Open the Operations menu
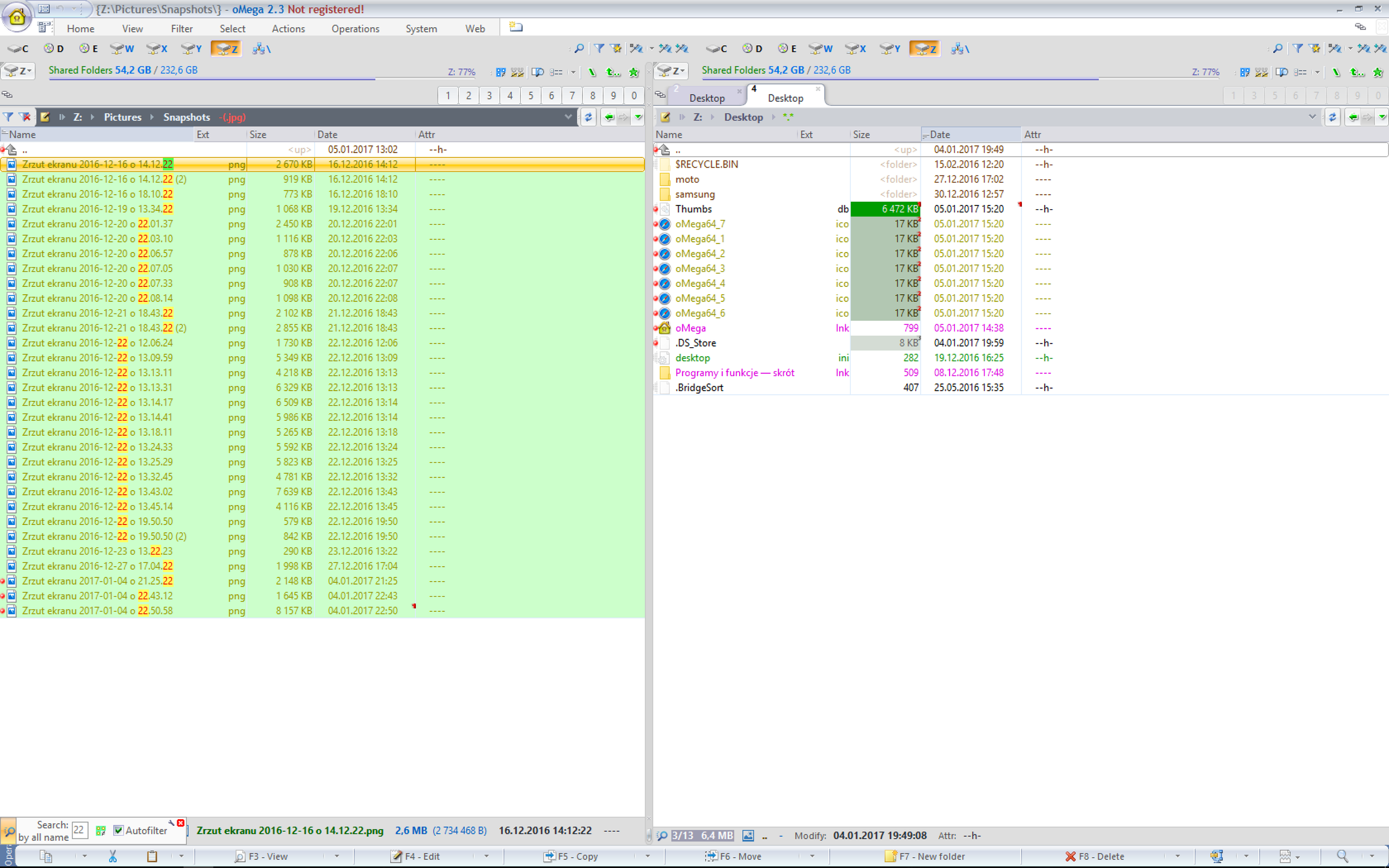Viewport: 1389px width, 868px height. click(x=355, y=28)
